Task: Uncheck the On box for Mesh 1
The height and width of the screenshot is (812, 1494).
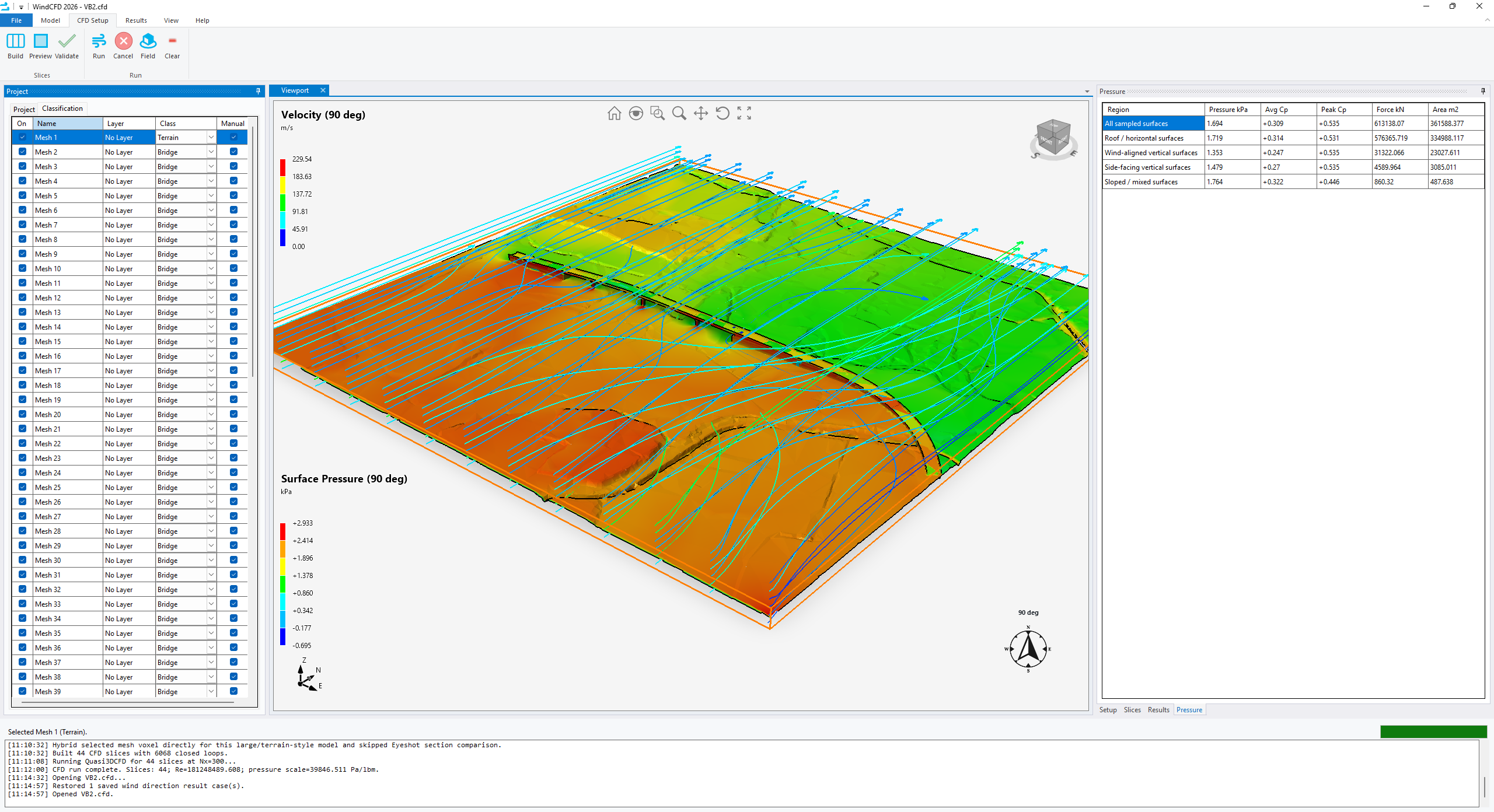Action: pyautogui.click(x=22, y=137)
